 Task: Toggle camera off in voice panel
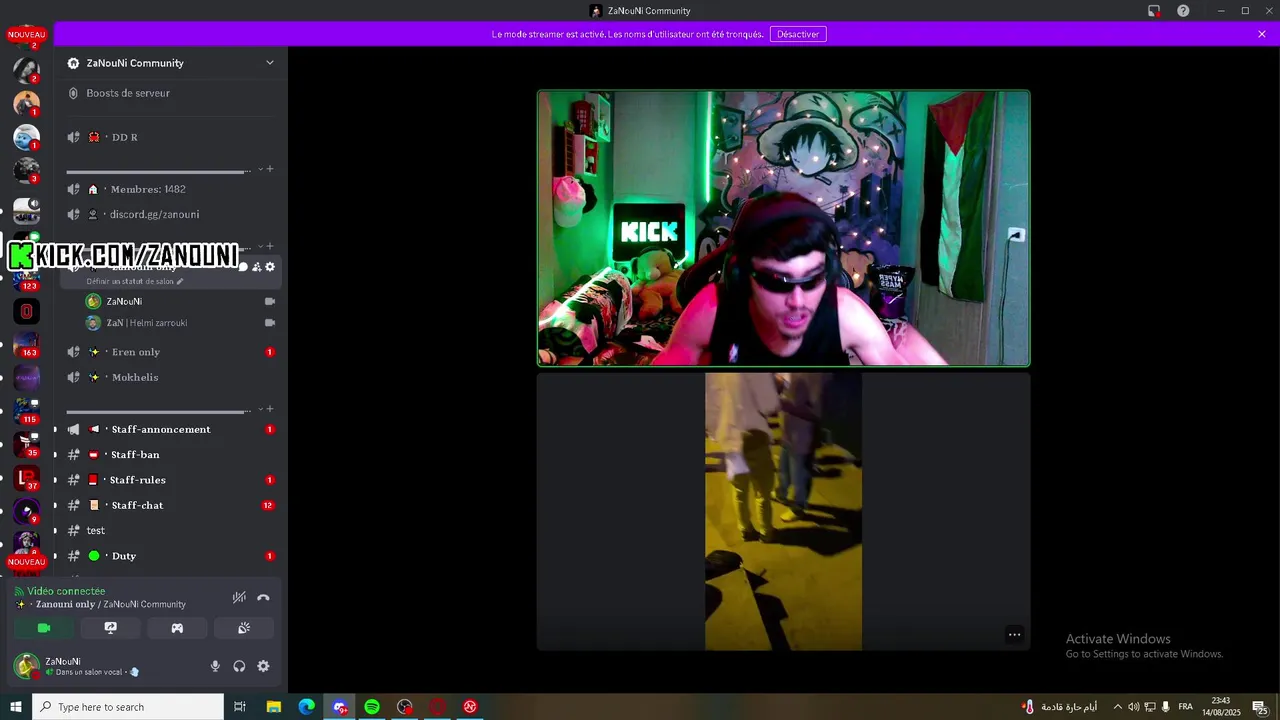click(x=44, y=628)
